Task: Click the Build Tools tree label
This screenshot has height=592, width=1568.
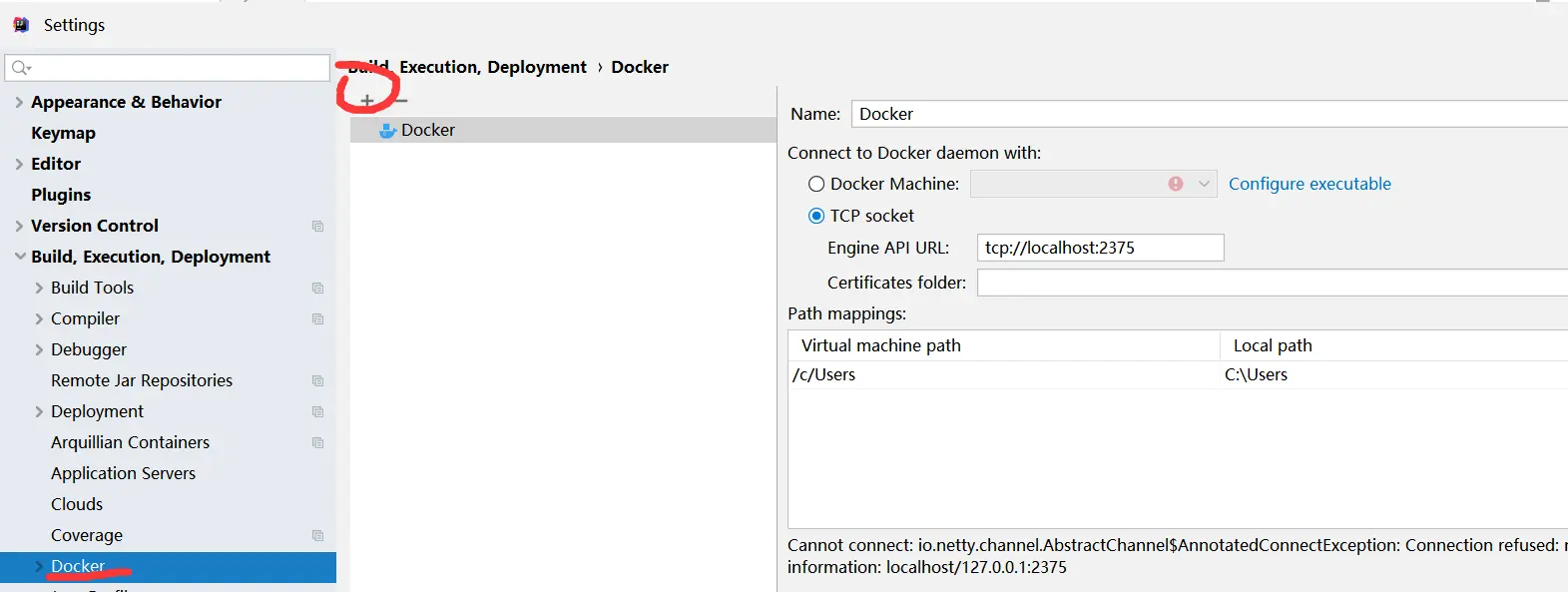Action: [92, 288]
